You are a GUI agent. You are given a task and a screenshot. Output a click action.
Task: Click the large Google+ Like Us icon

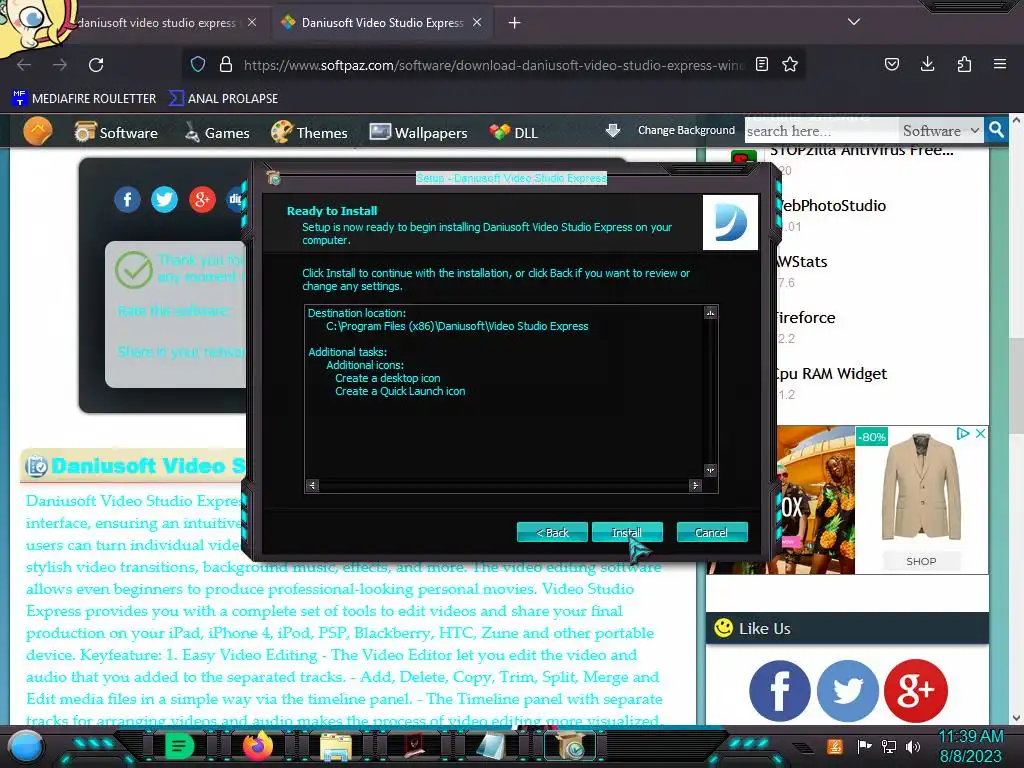pos(916,691)
